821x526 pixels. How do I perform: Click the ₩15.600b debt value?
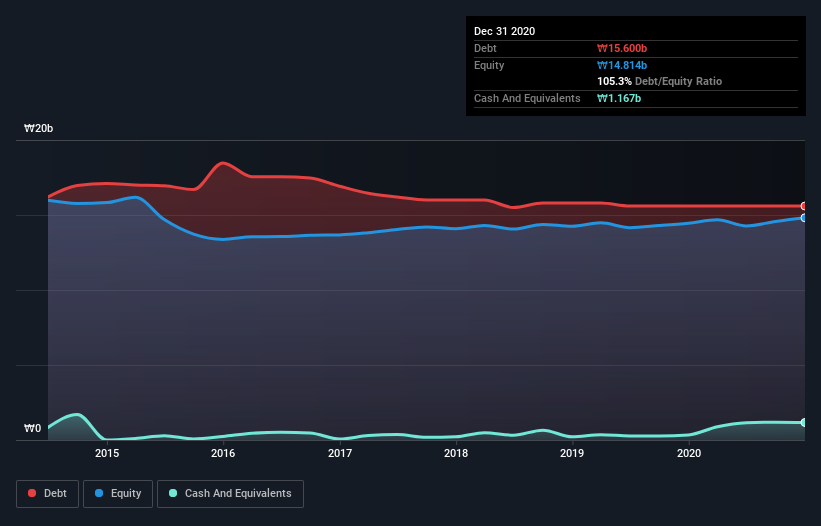tap(622, 49)
